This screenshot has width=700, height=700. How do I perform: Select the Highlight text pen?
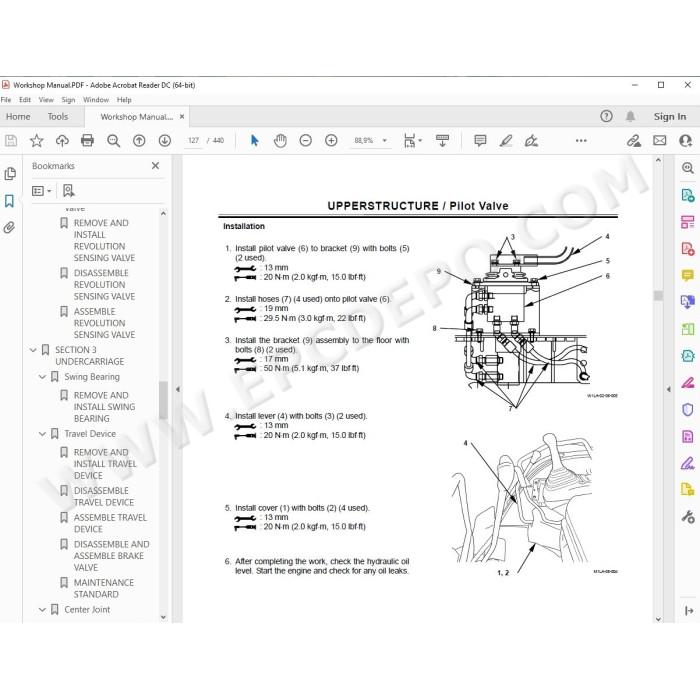point(506,141)
